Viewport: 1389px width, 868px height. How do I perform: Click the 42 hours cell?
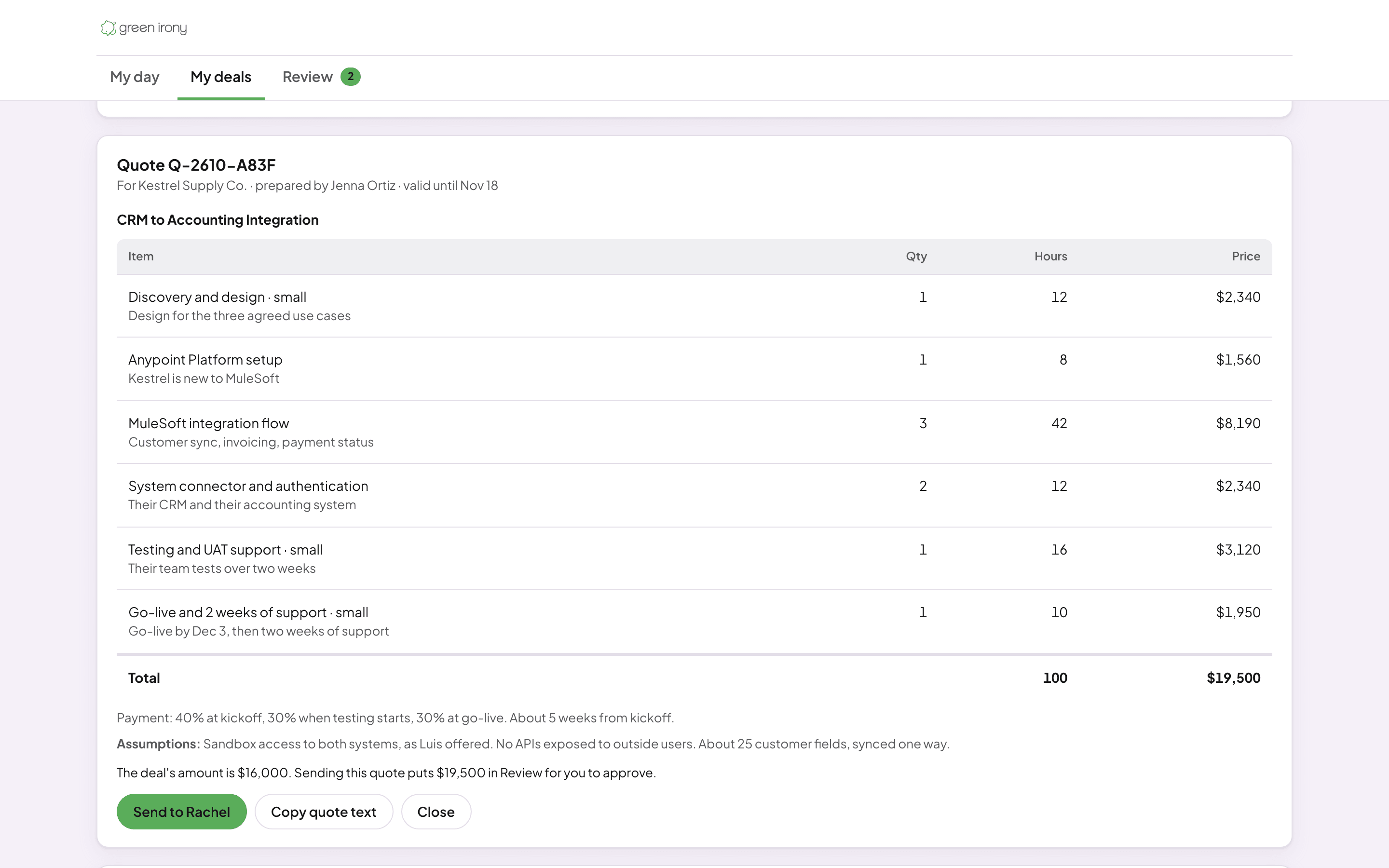(1059, 423)
